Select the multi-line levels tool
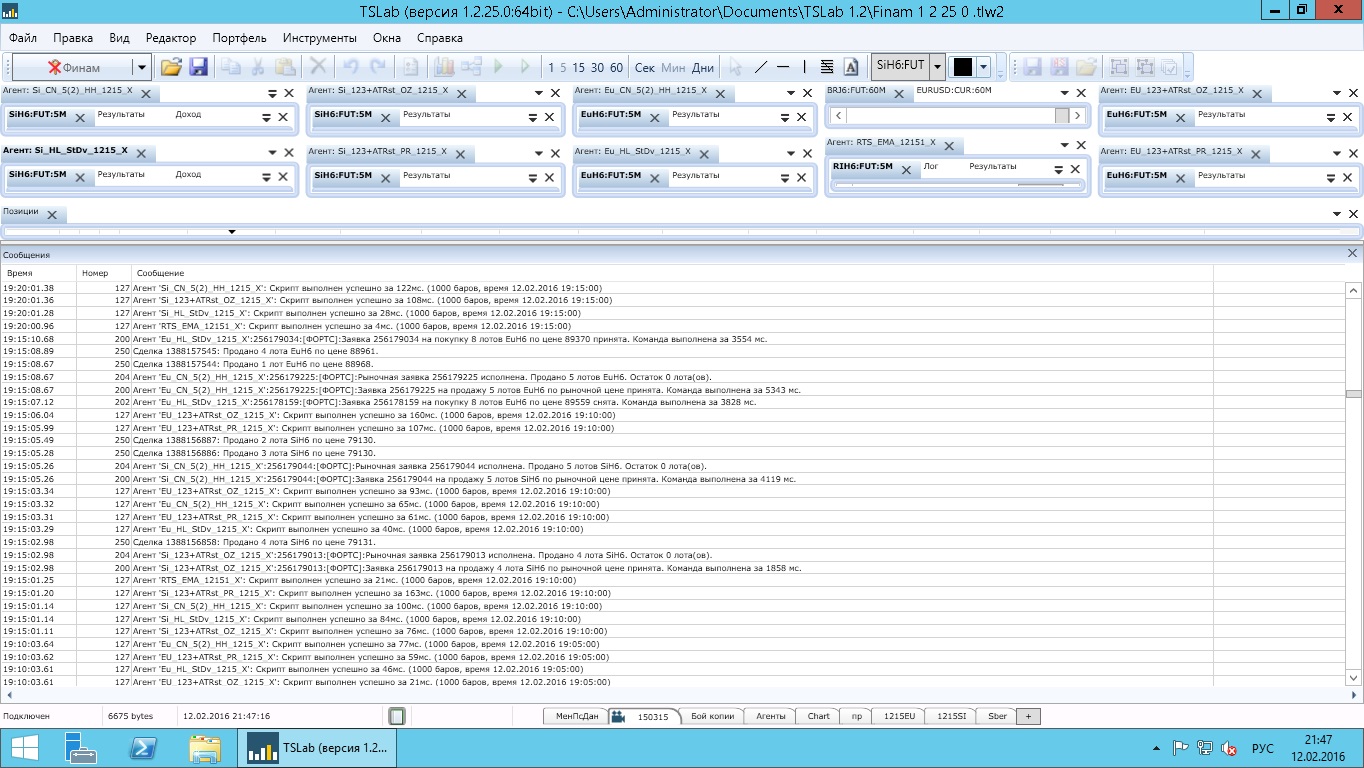The width and height of the screenshot is (1364, 768). tap(827, 67)
